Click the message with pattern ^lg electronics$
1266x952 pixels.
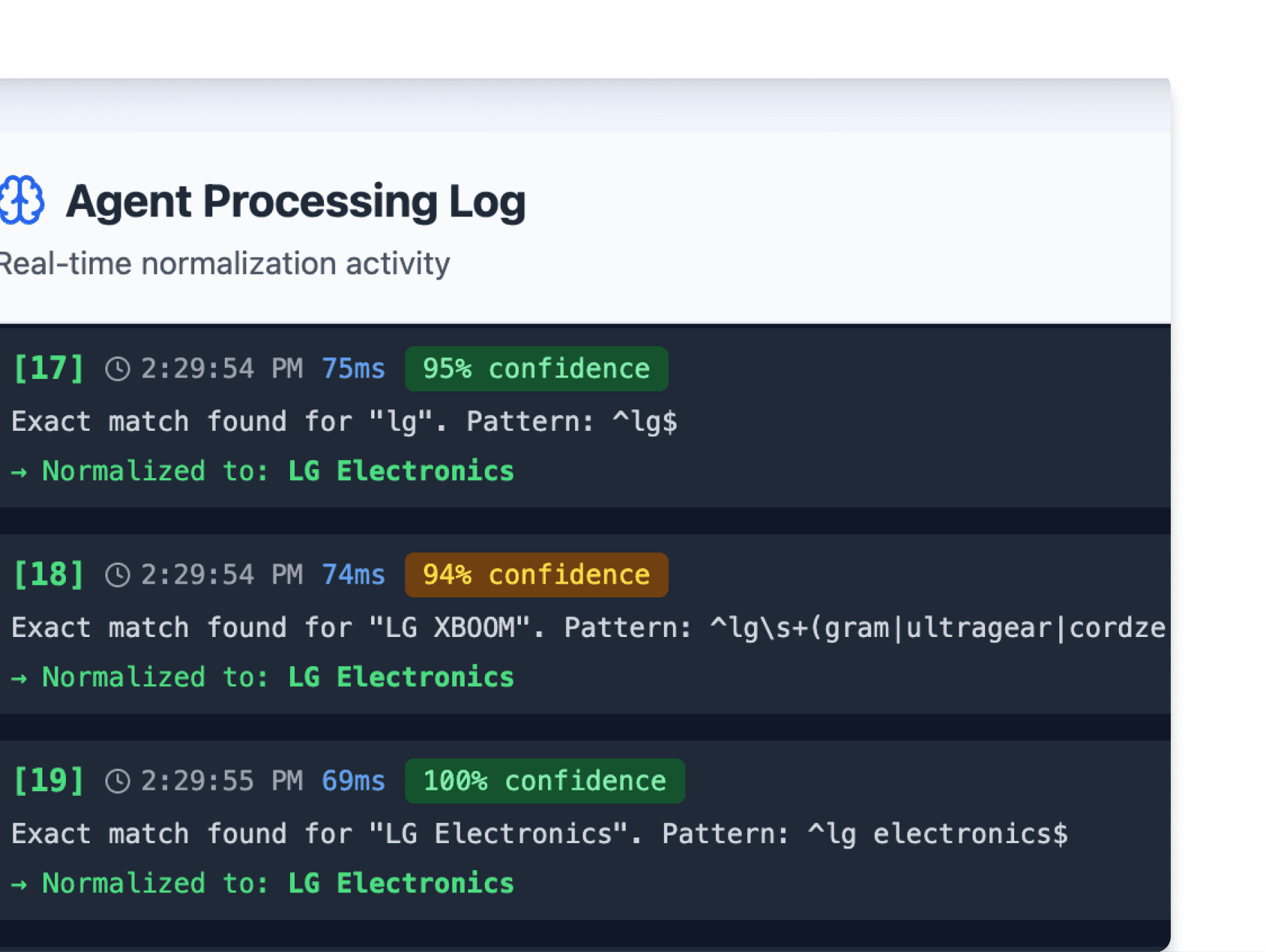click(540, 833)
